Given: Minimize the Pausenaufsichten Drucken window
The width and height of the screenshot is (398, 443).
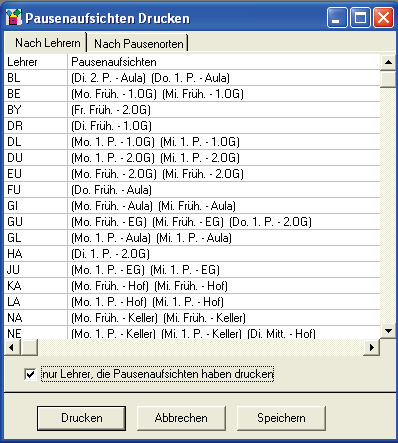Looking at the screenshot, I should [337, 18].
